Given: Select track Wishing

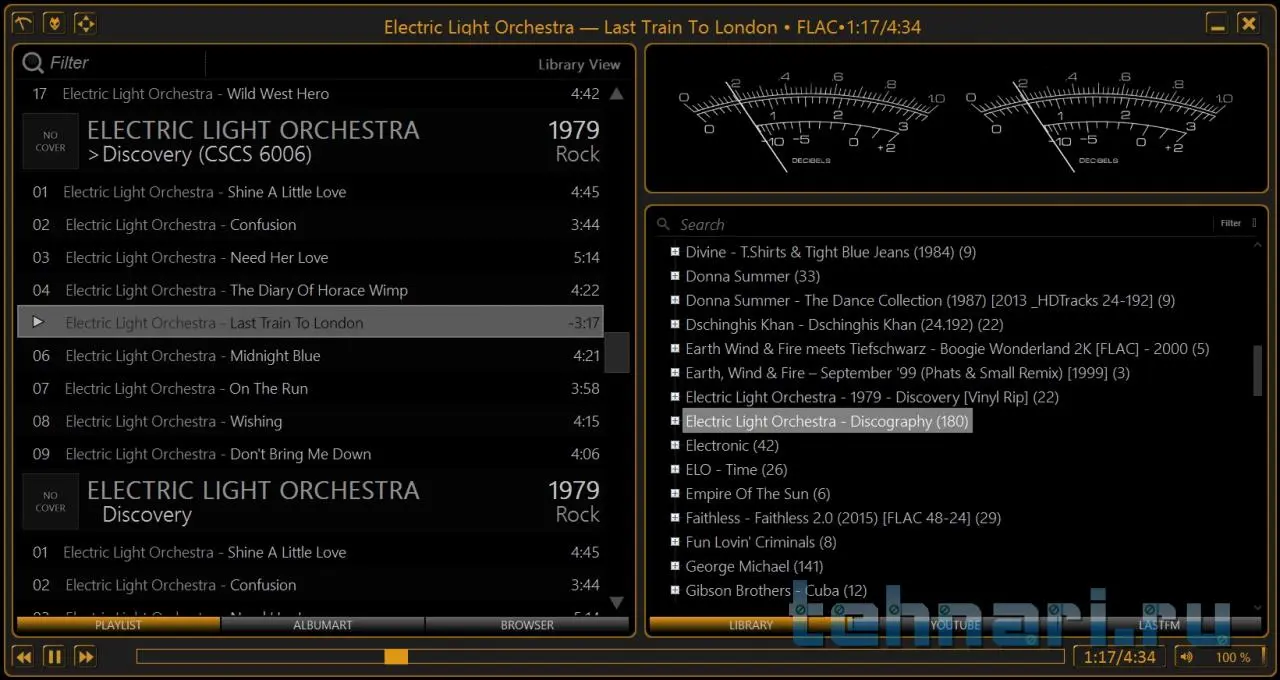Looking at the screenshot, I should click(x=310, y=421).
